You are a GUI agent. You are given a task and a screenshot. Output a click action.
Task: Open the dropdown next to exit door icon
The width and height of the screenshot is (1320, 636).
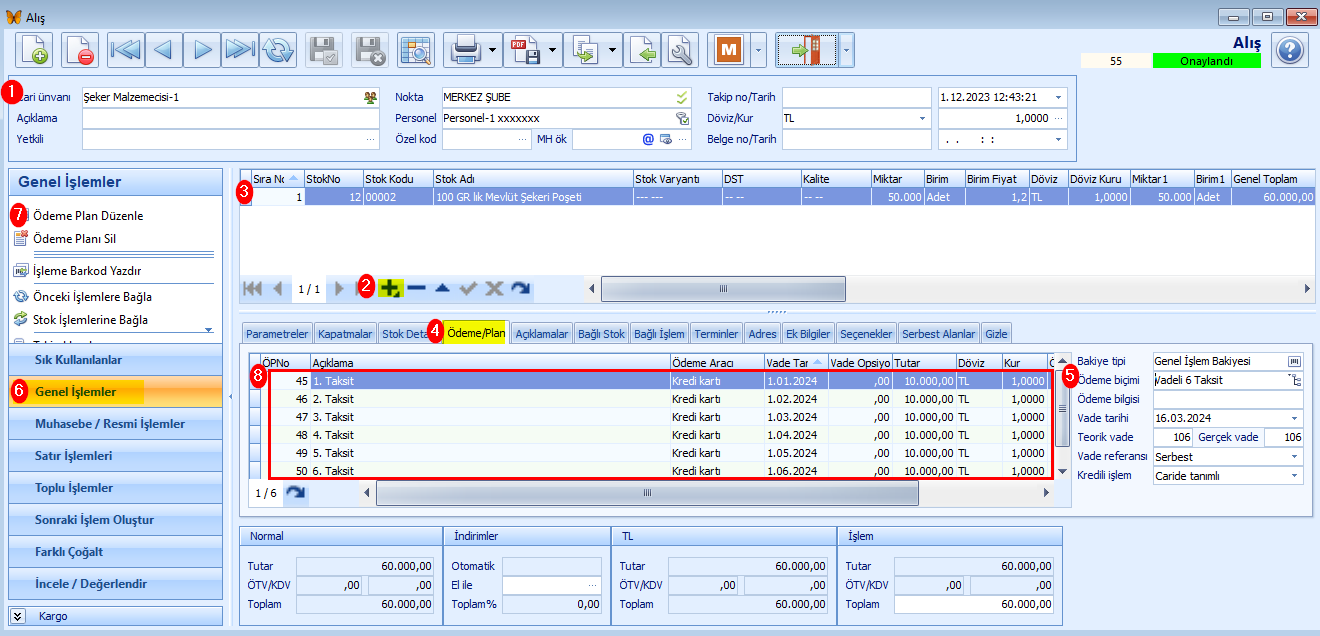(847, 49)
